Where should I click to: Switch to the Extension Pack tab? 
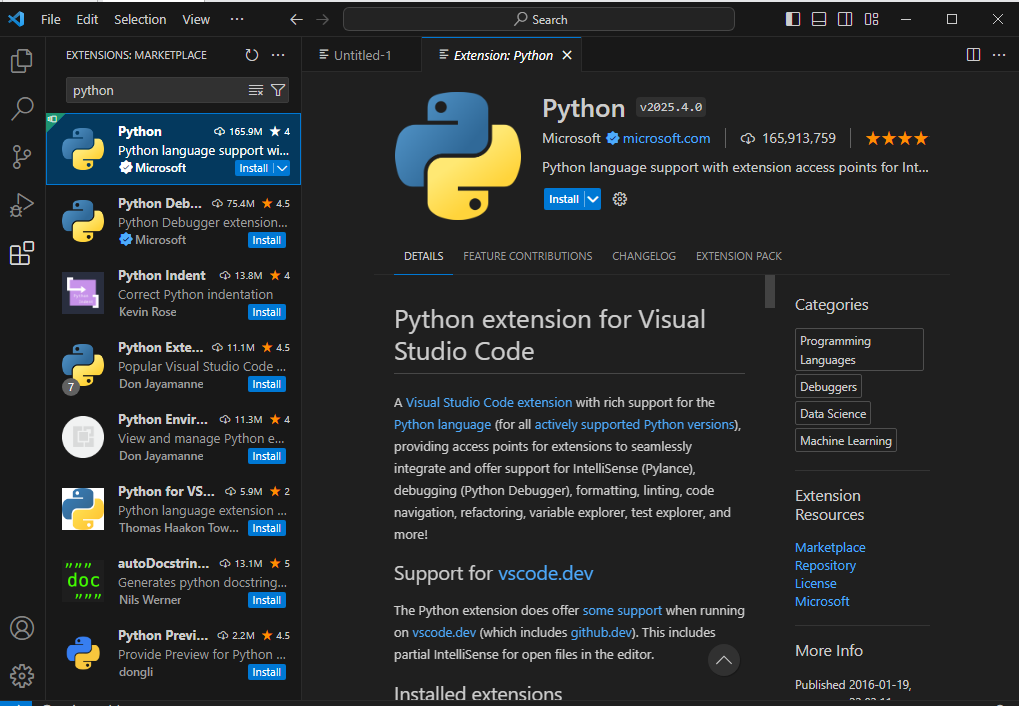pos(739,256)
